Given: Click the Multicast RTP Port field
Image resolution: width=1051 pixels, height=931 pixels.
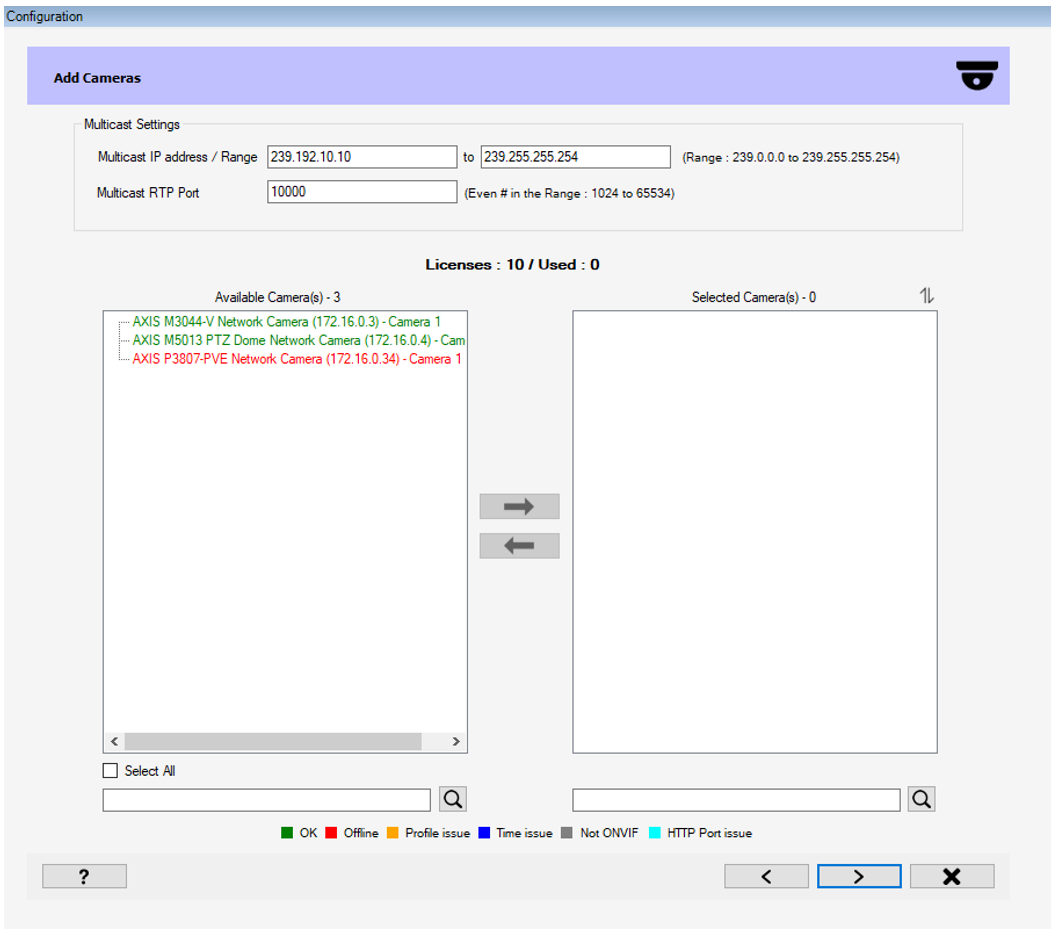Looking at the screenshot, I should [x=362, y=192].
